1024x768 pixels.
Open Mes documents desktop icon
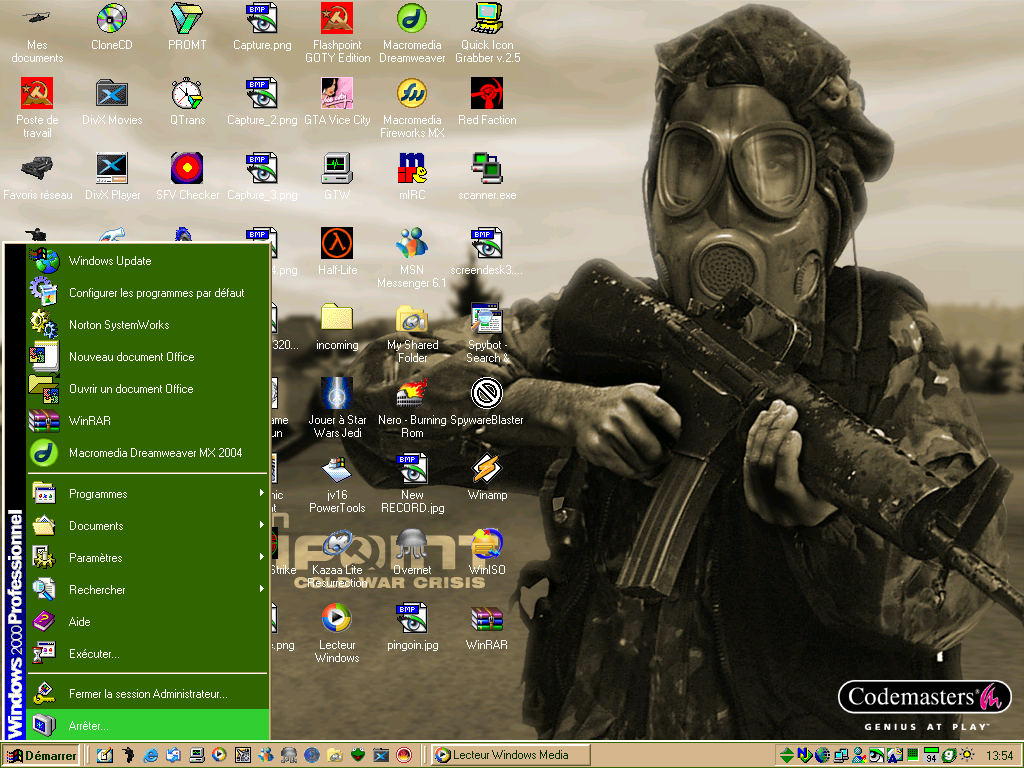37,33
